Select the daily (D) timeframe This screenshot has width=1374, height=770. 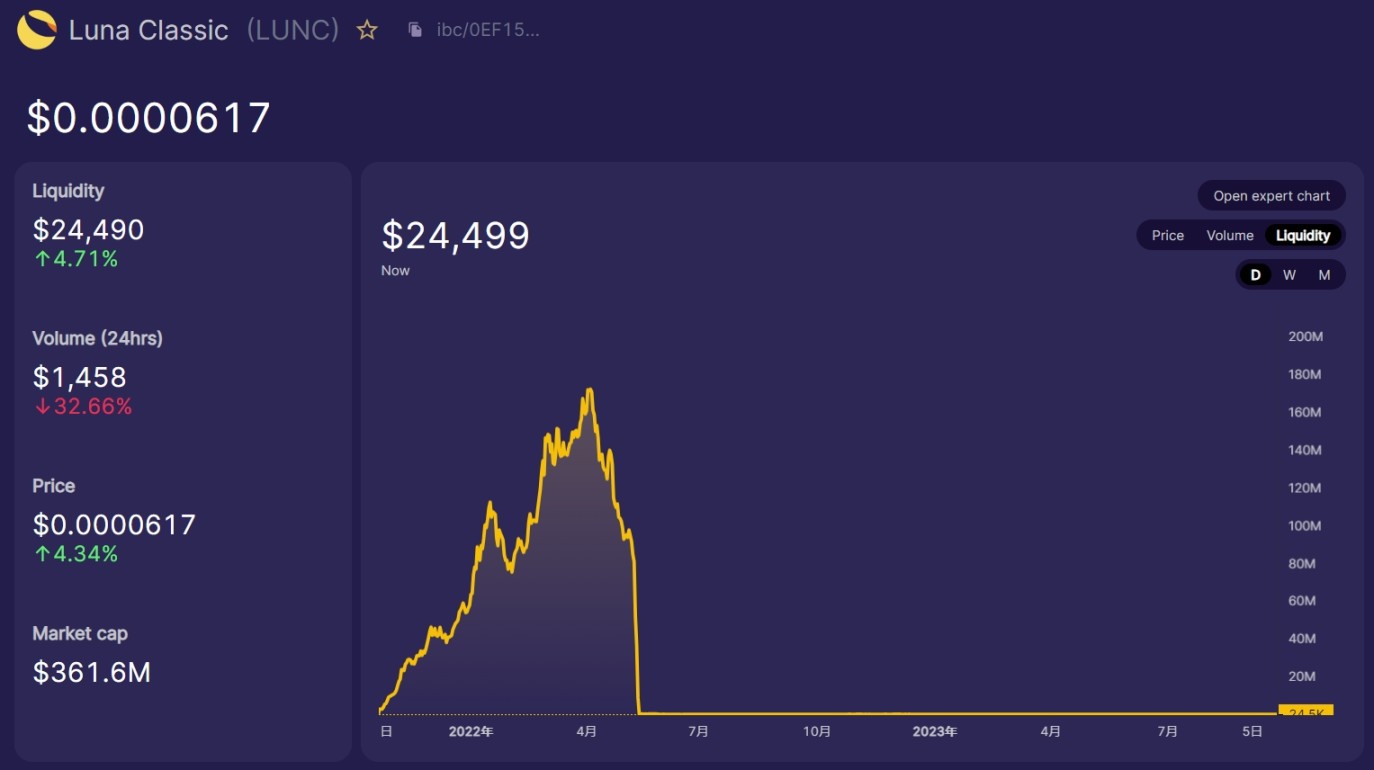point(1255,274)
